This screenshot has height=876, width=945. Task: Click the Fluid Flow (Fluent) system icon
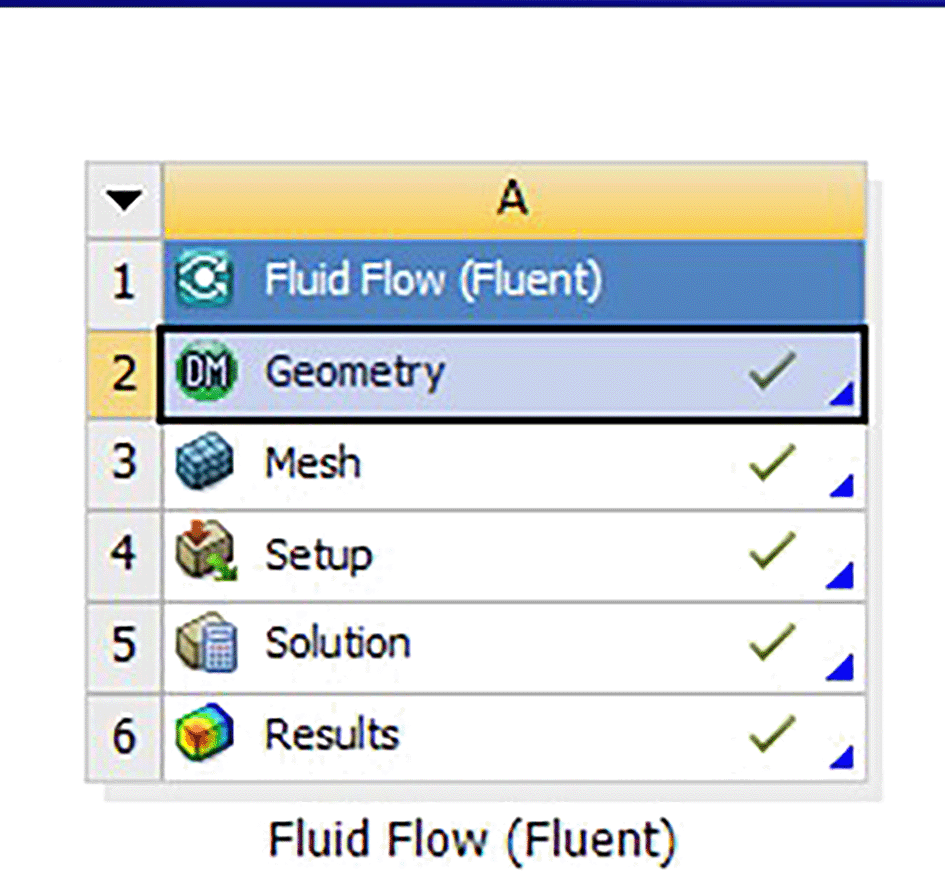pos(204,279)
